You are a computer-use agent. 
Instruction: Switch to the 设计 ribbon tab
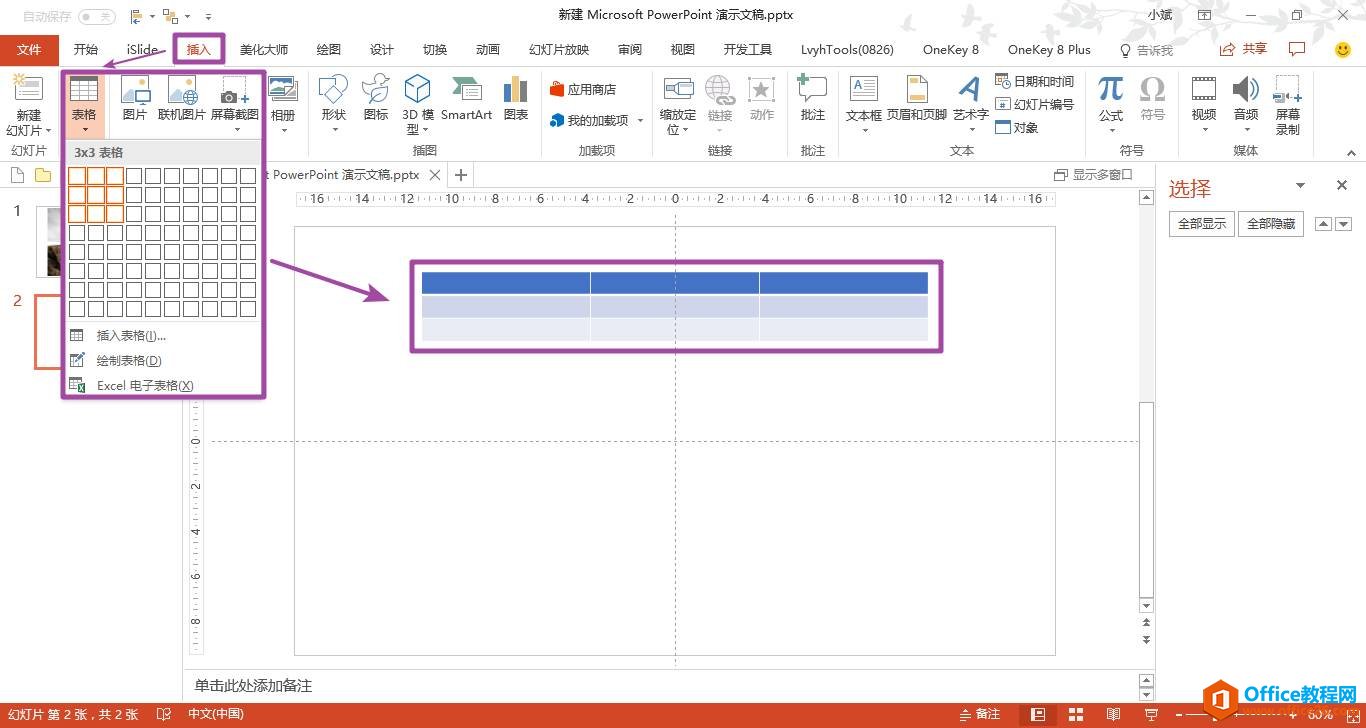pyautogui.click(x=381, y=50)
